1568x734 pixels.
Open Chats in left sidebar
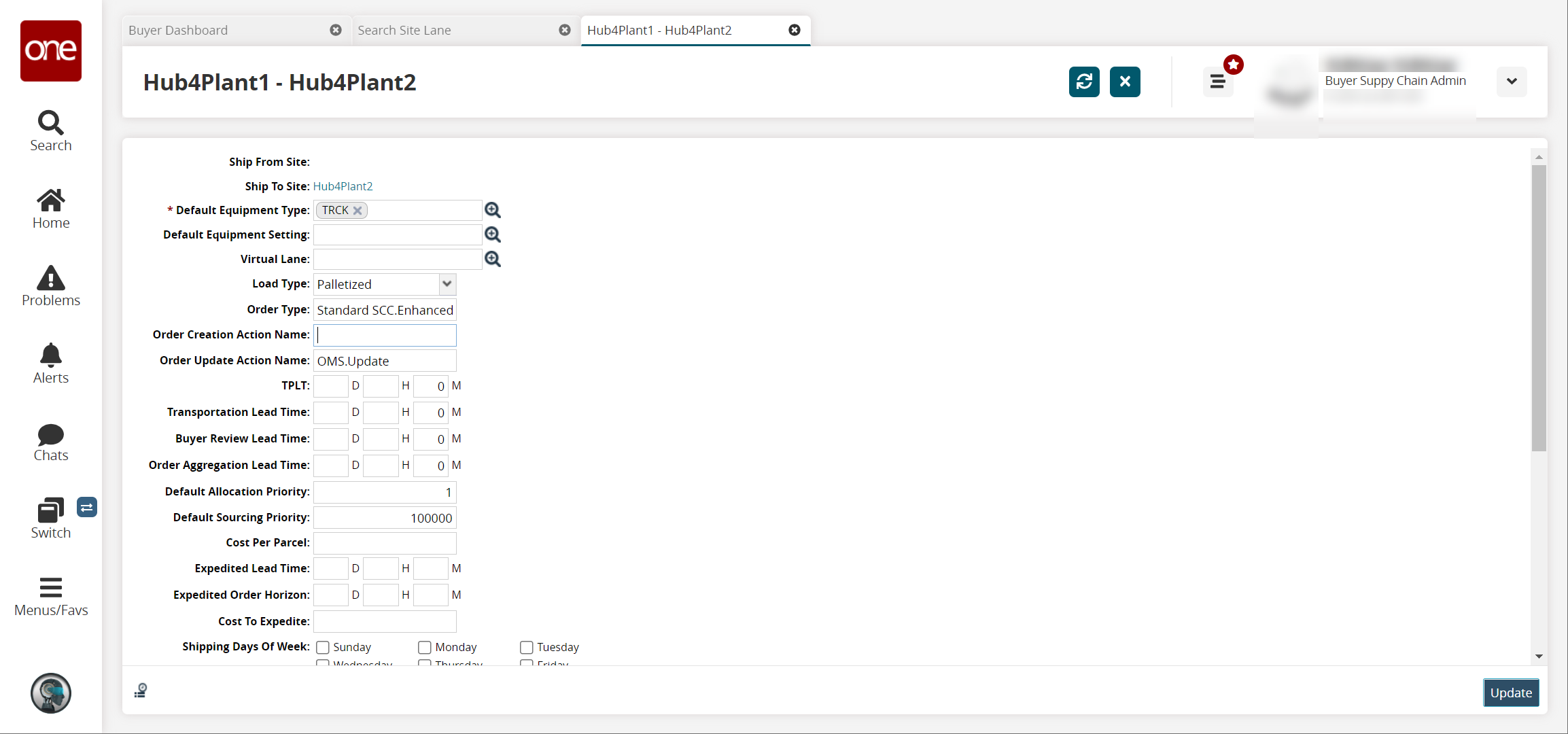click(x=51, y=442)
